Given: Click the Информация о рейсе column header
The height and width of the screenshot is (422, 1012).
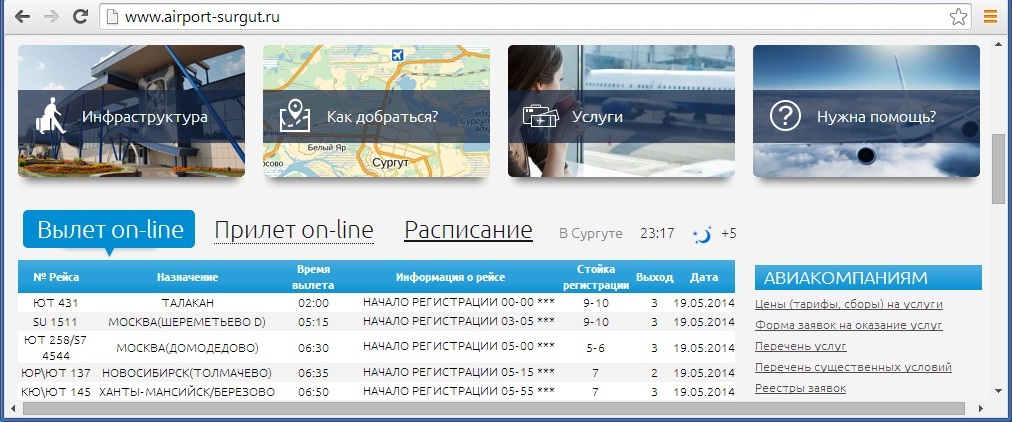Looking at the screenshot, I should click(450, 277).
